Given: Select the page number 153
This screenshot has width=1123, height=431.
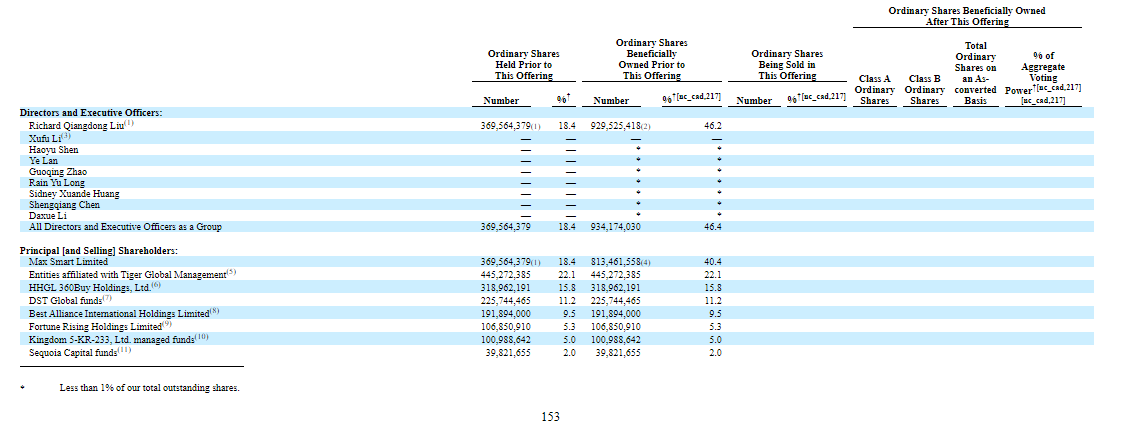Looking at the screenshot, I should point(550,417).
